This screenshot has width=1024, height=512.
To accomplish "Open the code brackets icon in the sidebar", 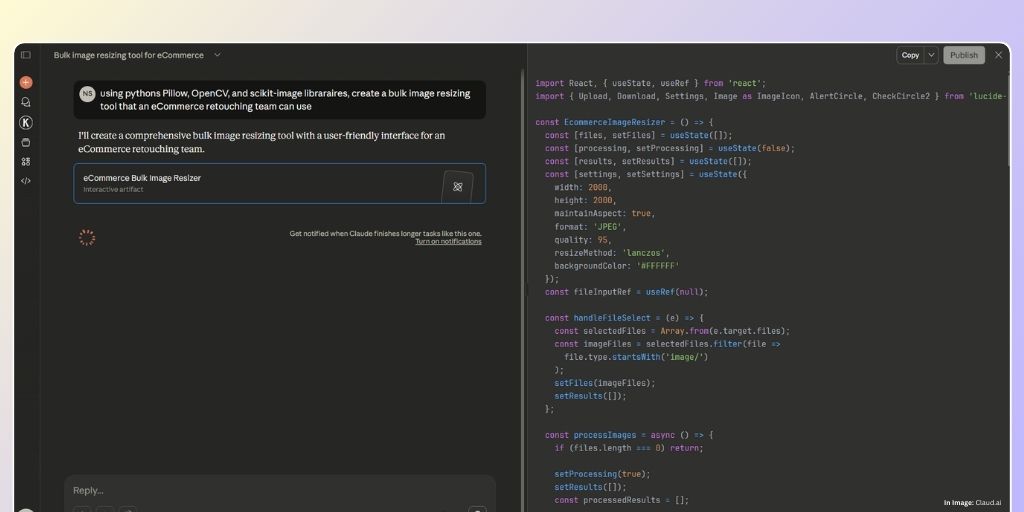I will [26, 181].
